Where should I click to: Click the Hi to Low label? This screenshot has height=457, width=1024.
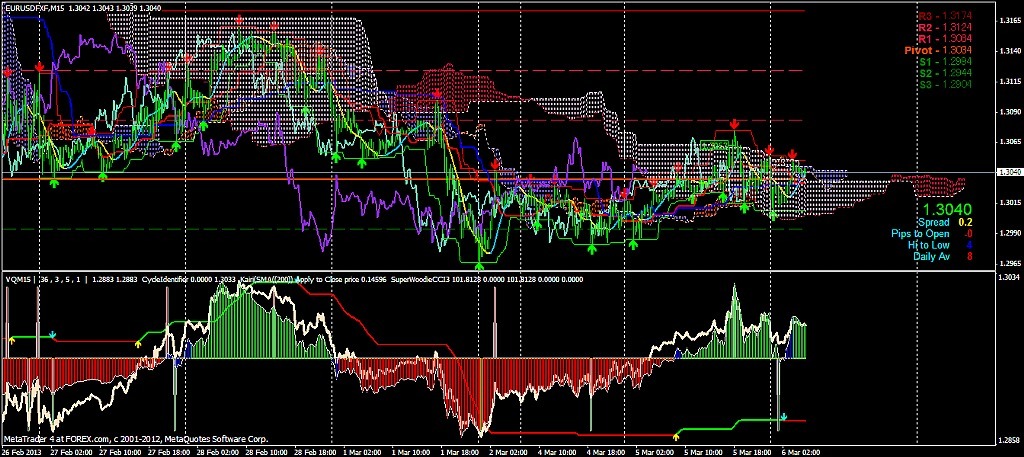point(927,245)
